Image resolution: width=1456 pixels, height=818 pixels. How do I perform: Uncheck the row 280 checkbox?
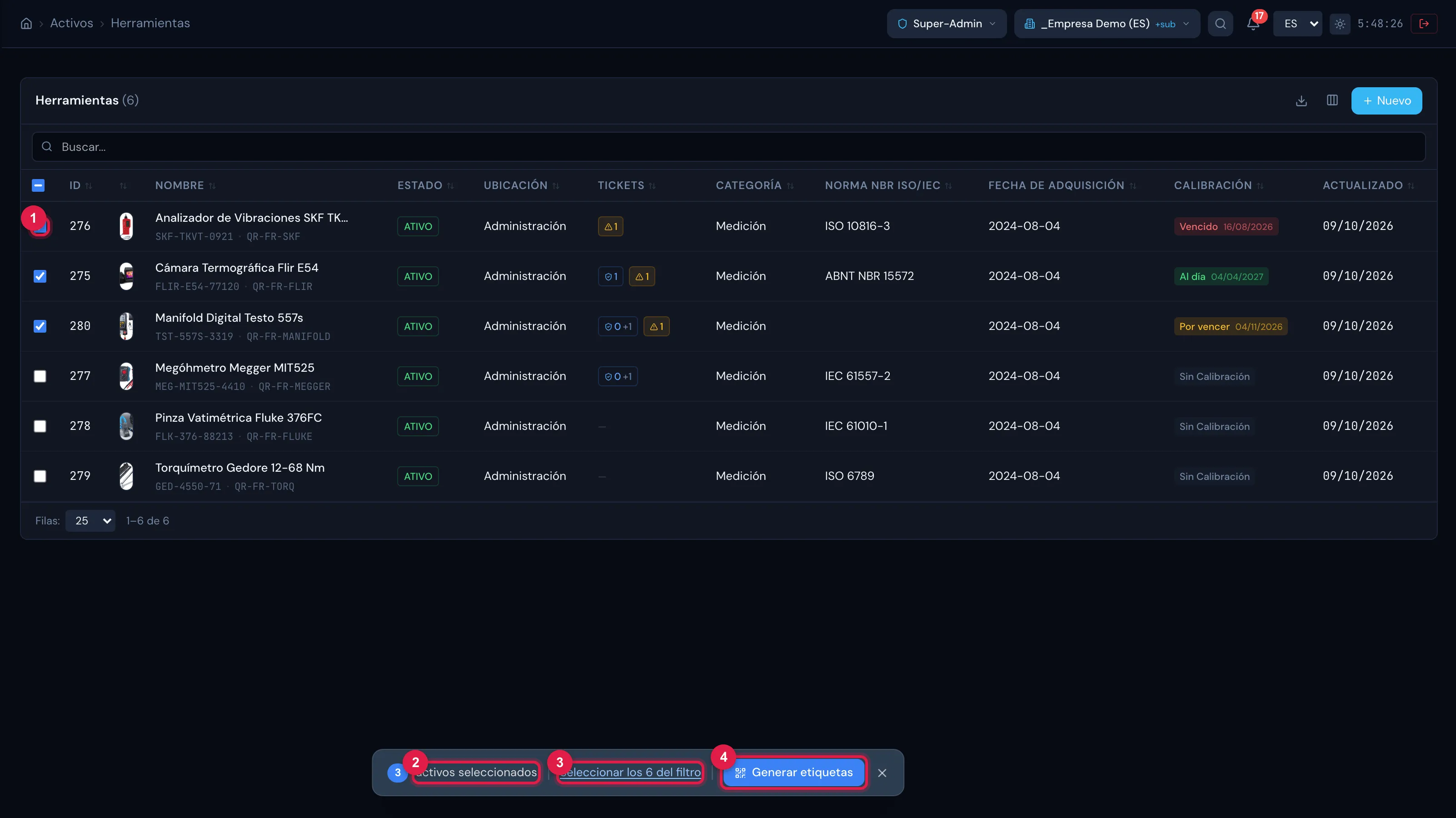click(x=40, y=326)
